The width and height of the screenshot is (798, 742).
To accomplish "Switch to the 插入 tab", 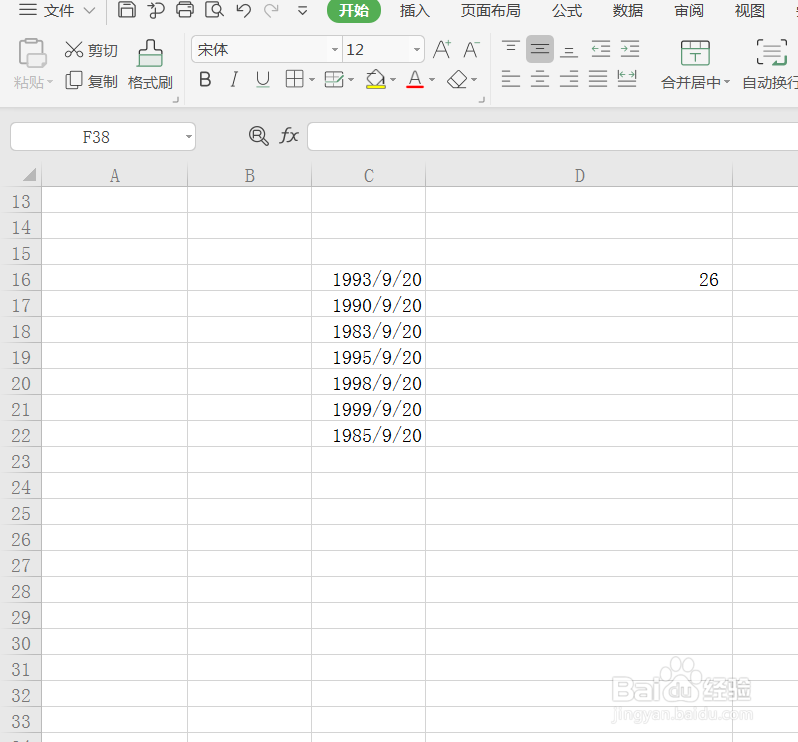I will tap(415, 10).
